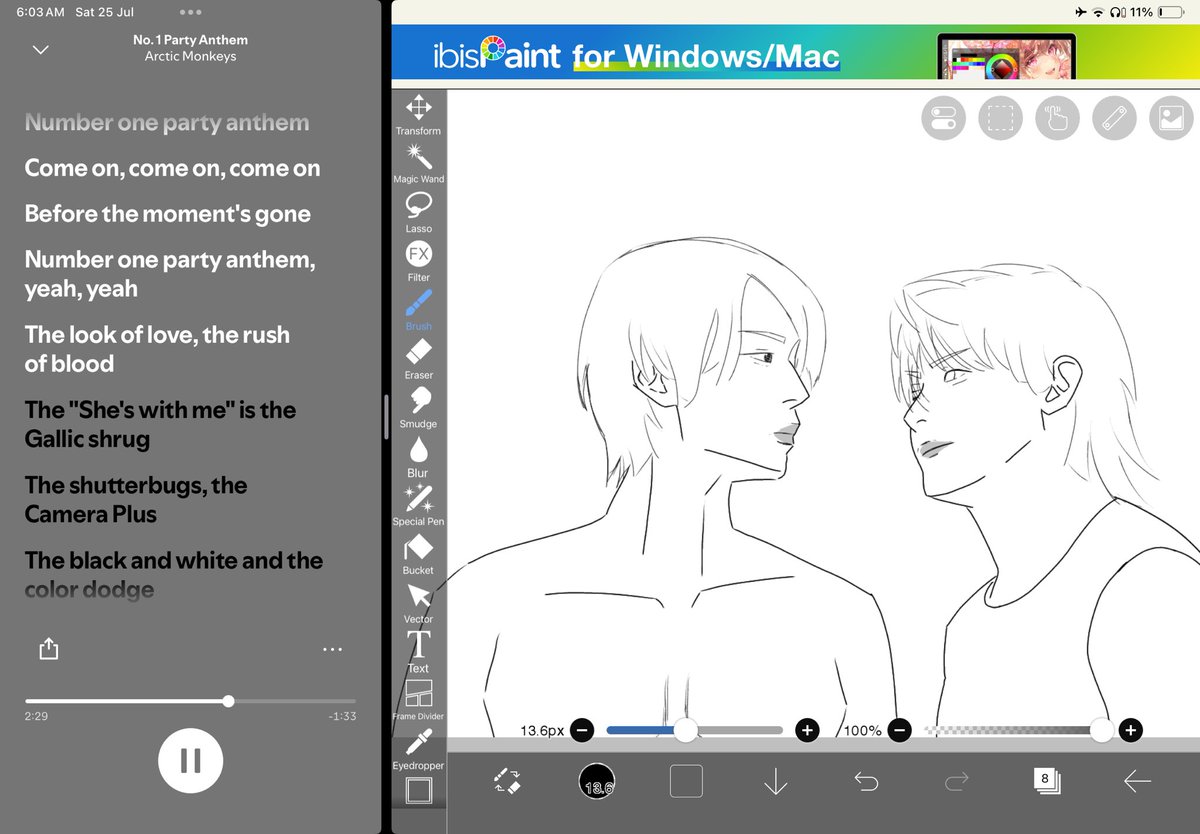Open the ruler tool button
The width and height of the screenshot is (1200, 834).
1114,118
